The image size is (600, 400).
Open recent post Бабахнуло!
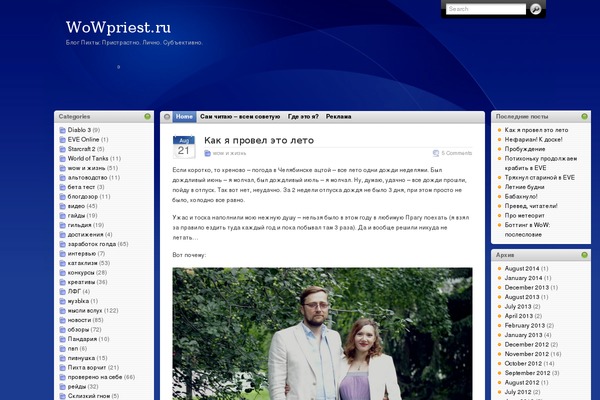[x=521, y=197]
